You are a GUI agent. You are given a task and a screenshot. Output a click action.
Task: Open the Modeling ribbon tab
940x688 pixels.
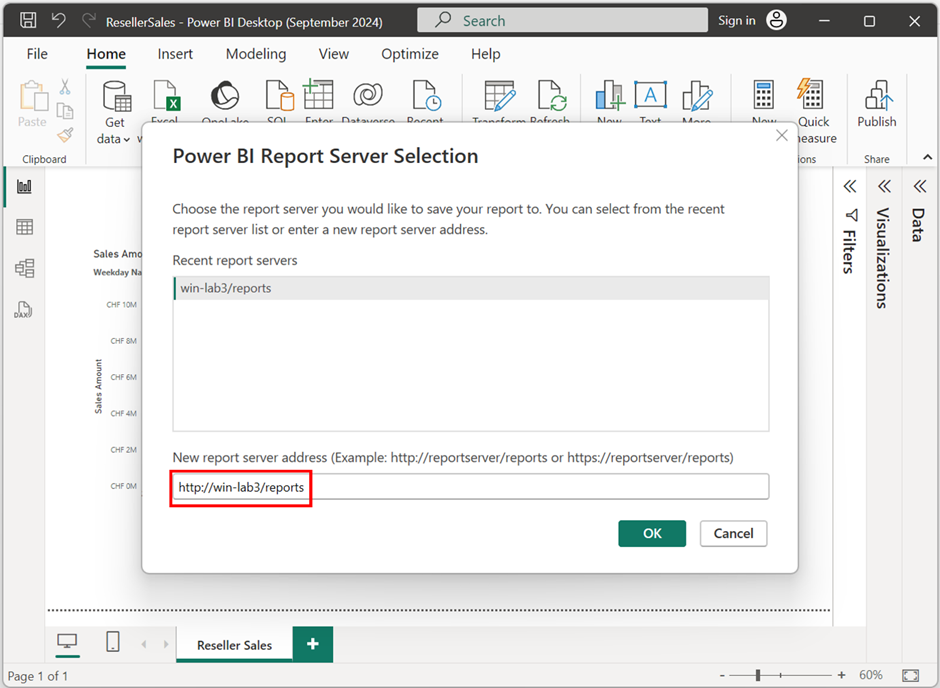[x=256, y=54]
